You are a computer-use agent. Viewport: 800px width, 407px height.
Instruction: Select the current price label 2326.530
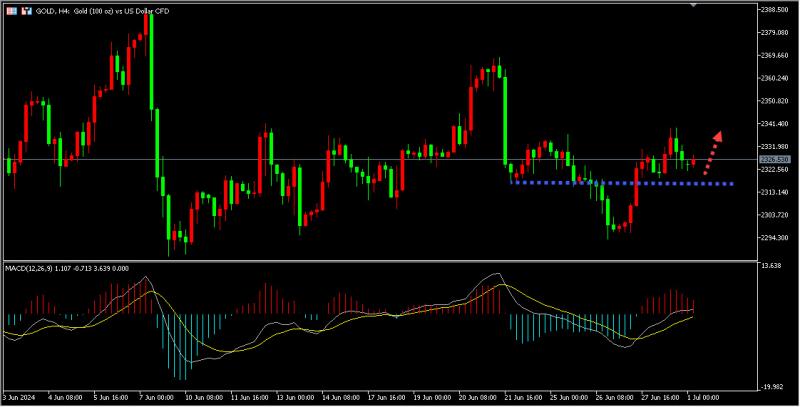[774, 160]
